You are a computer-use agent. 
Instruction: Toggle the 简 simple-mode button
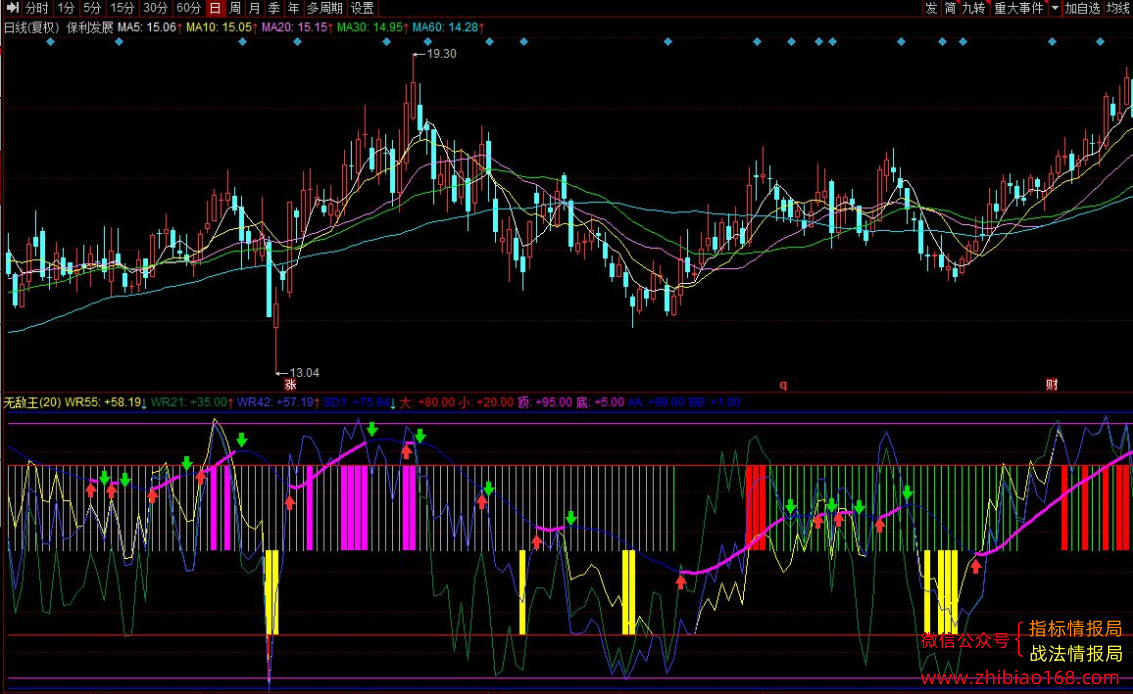pyautogui.click(x=950, y=8)
